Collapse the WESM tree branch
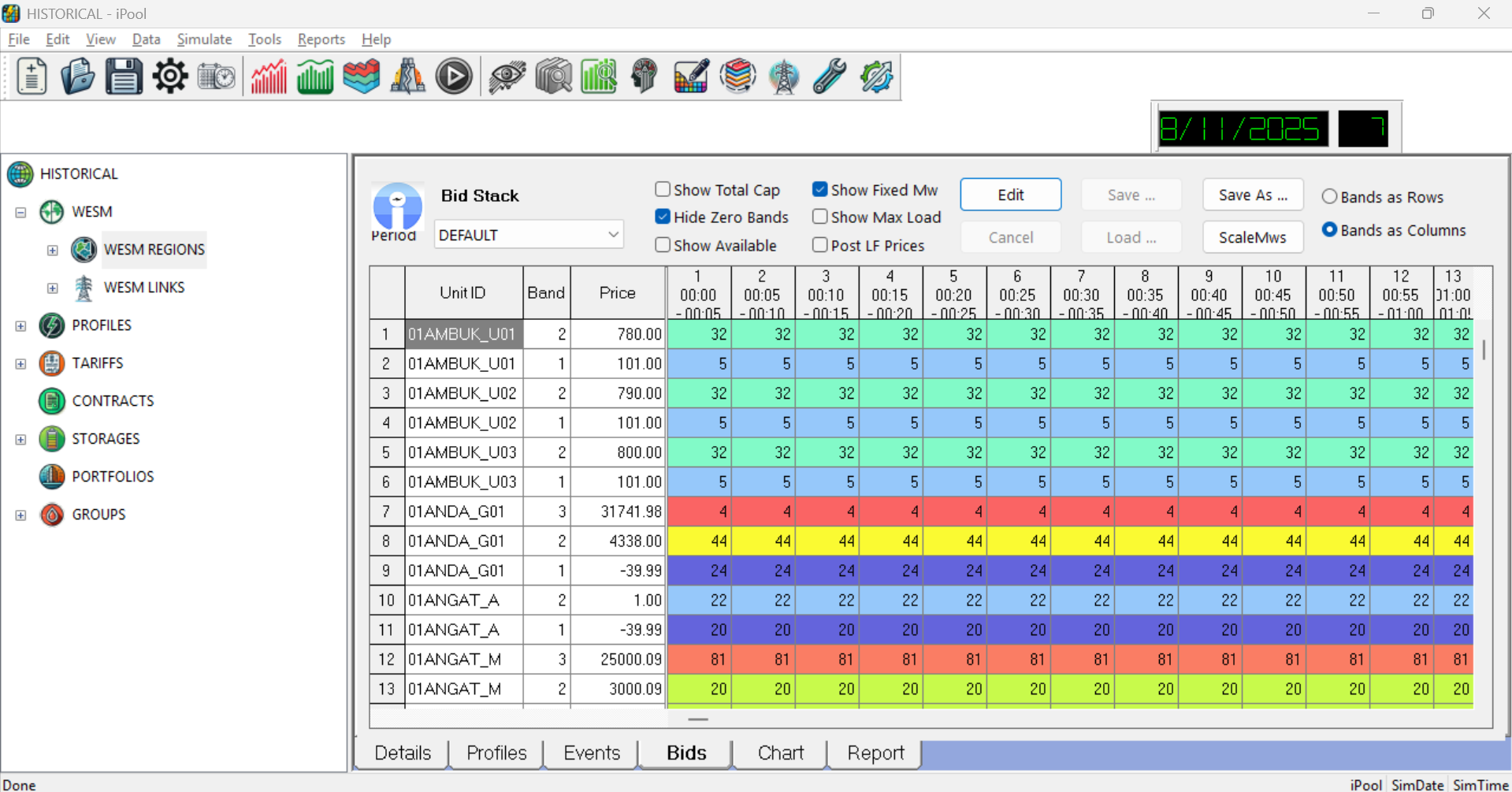This screenshot has width=1512, height=792. pyautogui.click(x=20, y=212)
